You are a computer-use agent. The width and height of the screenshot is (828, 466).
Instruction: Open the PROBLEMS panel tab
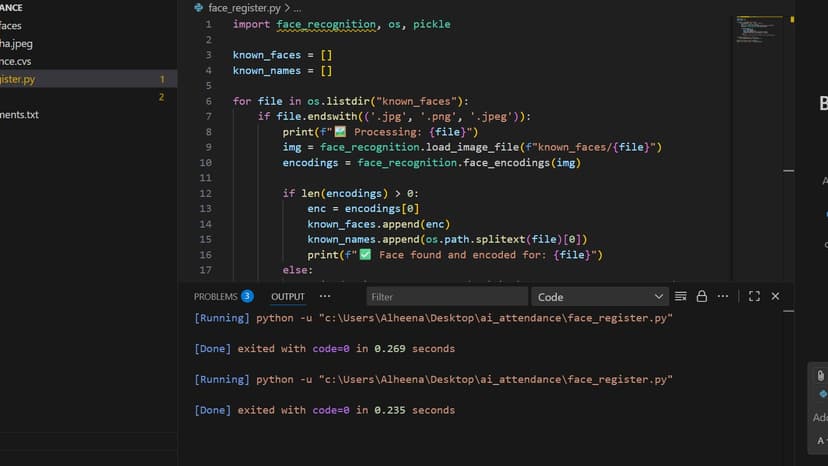point(215,296)
